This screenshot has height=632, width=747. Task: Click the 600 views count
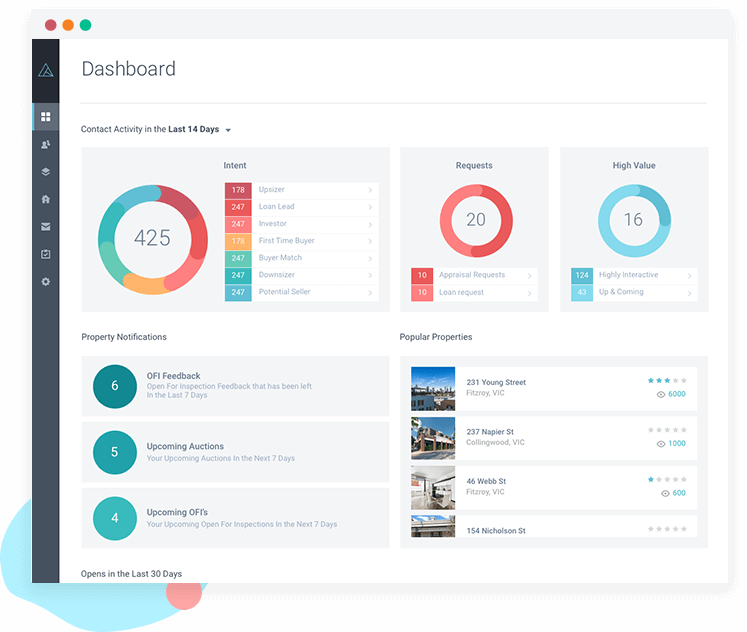click(679, 493)
